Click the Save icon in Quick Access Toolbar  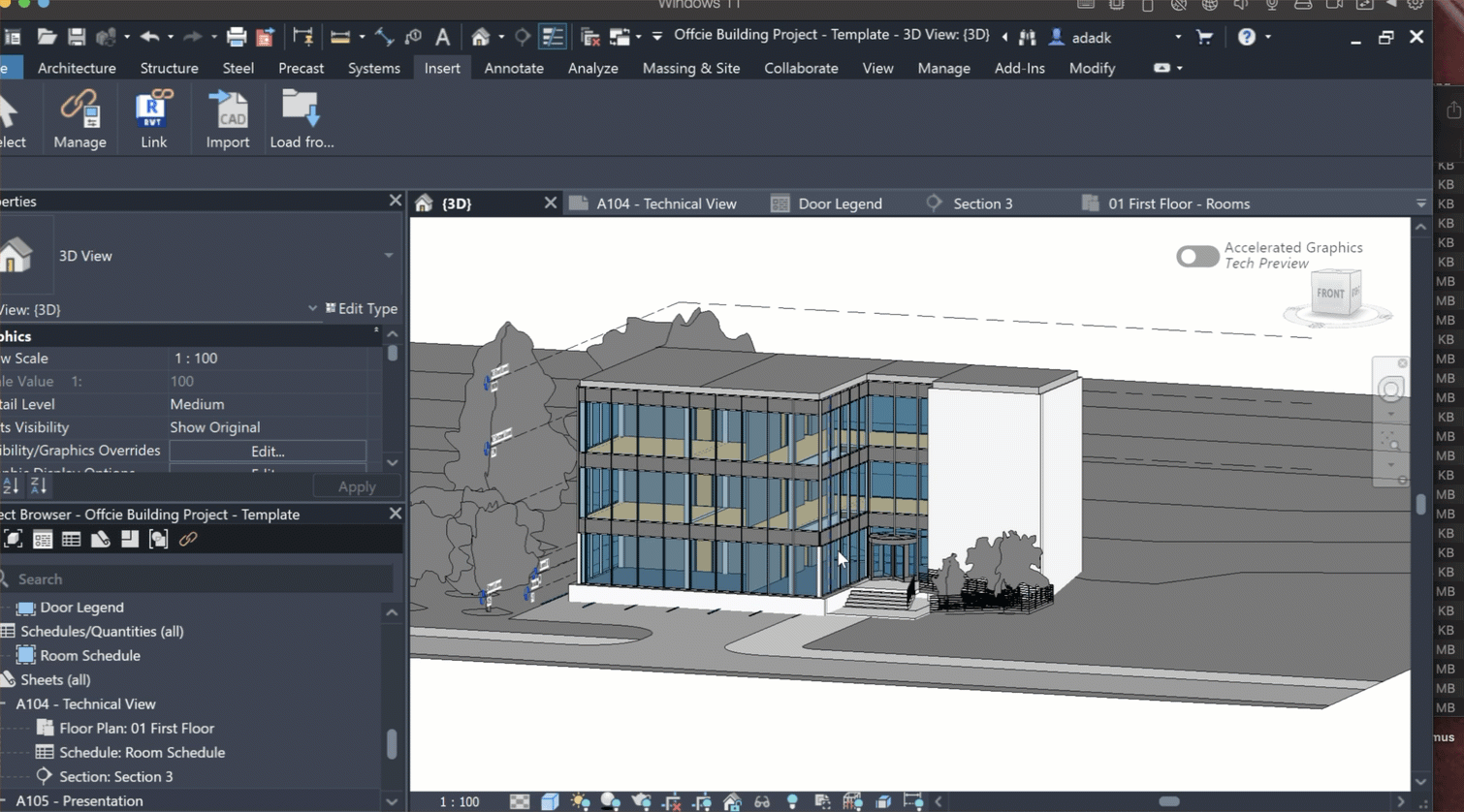(77, 37)
